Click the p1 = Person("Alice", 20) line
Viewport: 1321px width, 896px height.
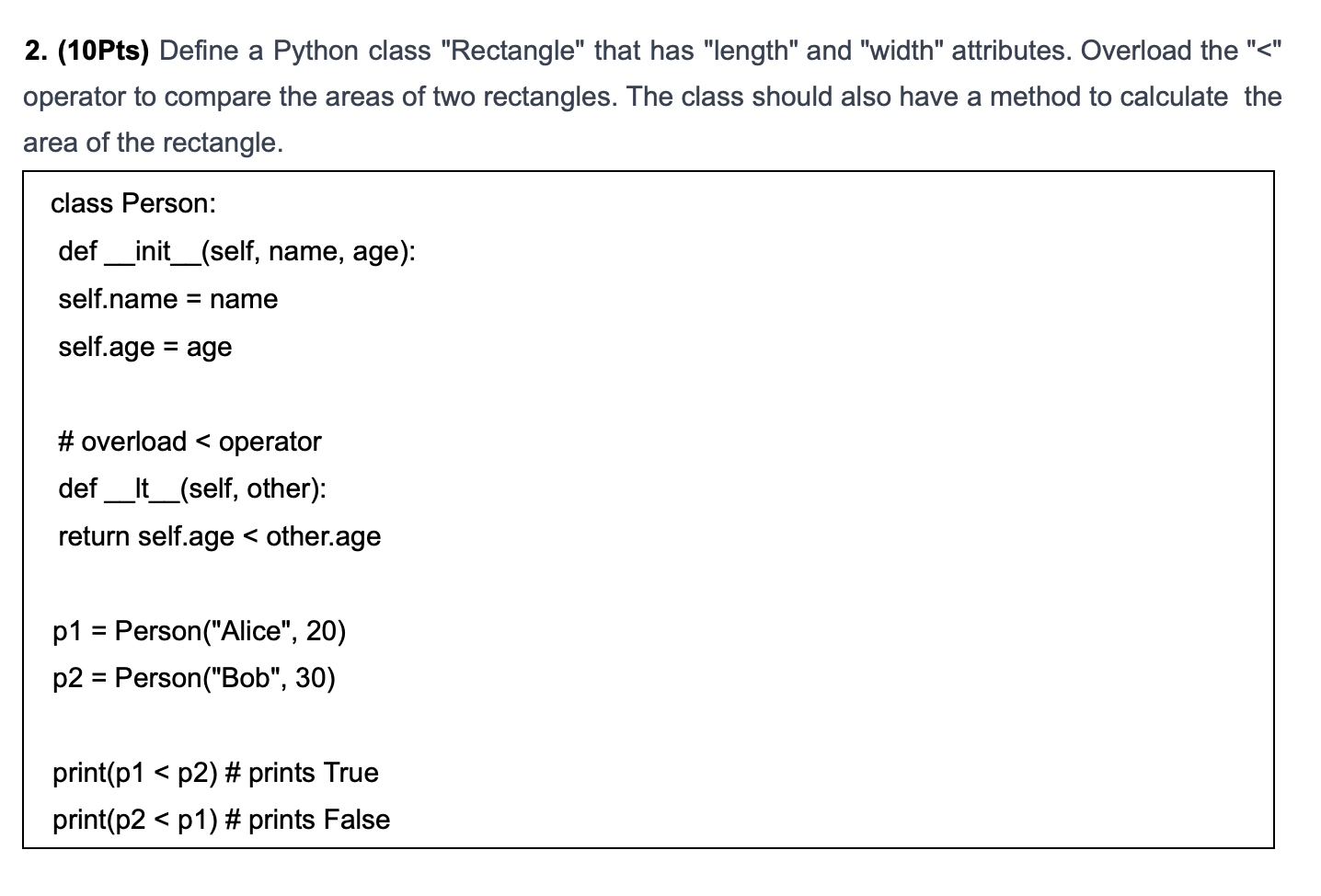[x=200, y=631]
